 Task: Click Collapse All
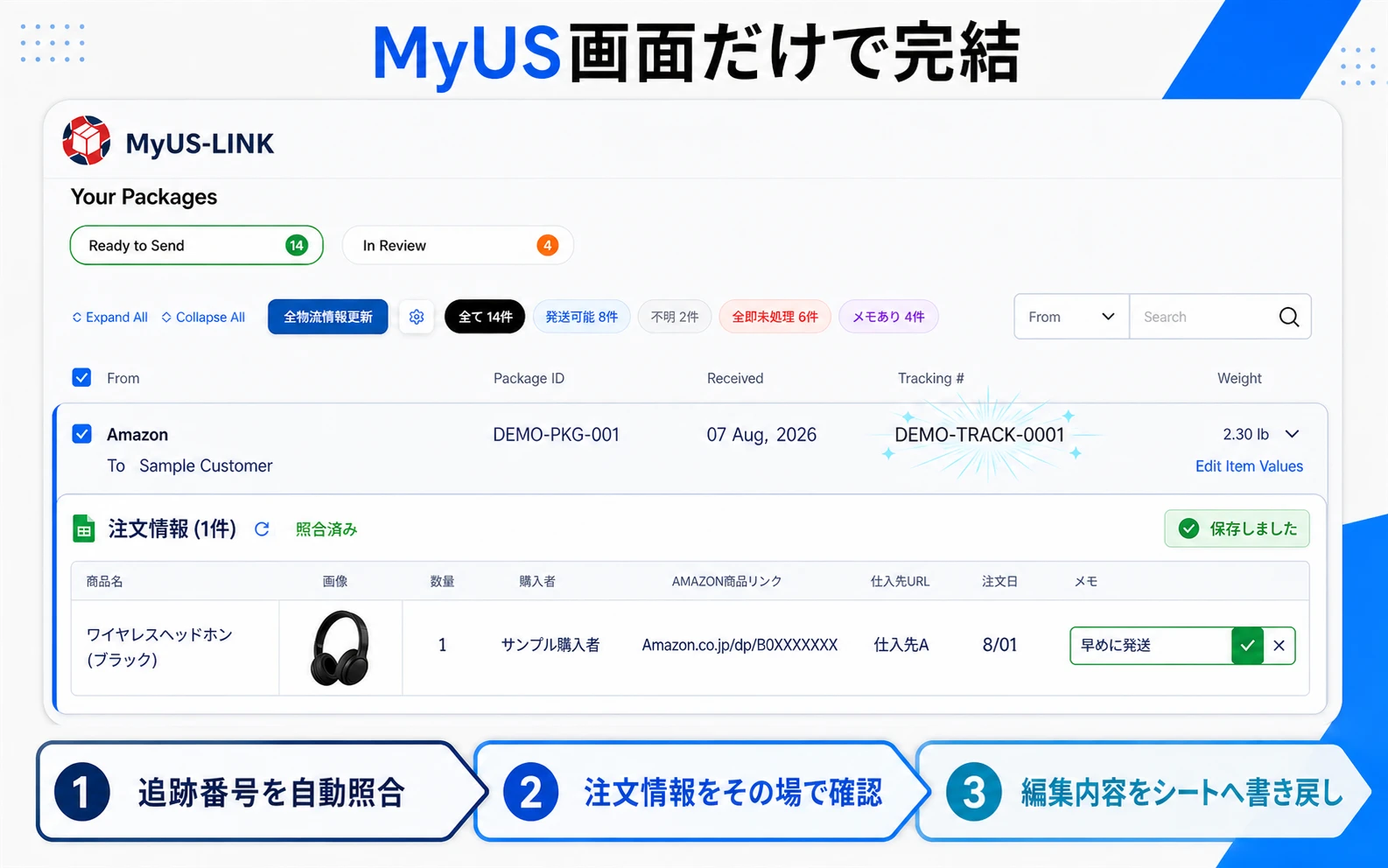tap(203, 317)
